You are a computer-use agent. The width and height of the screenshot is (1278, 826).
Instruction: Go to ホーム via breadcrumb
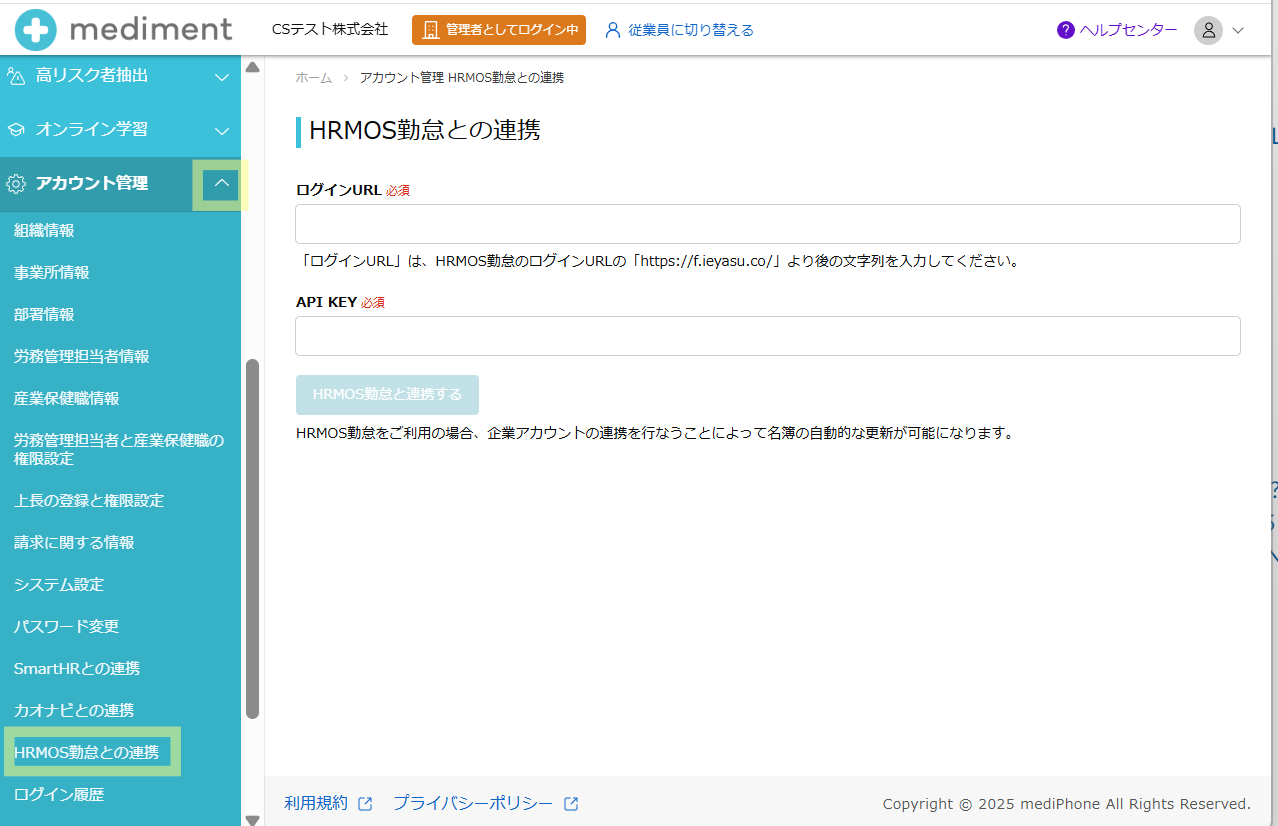313,77
